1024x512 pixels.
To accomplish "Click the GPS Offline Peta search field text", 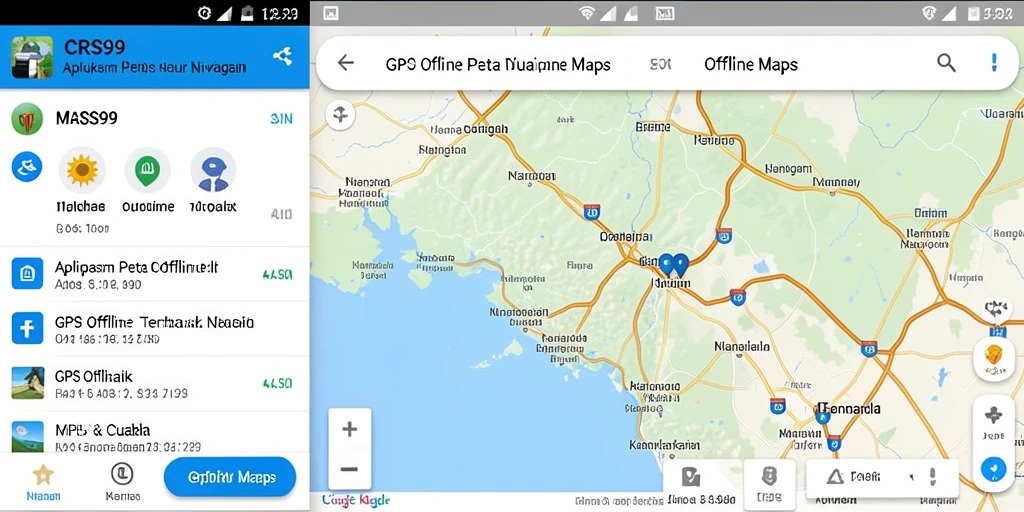I will (498, 65).
